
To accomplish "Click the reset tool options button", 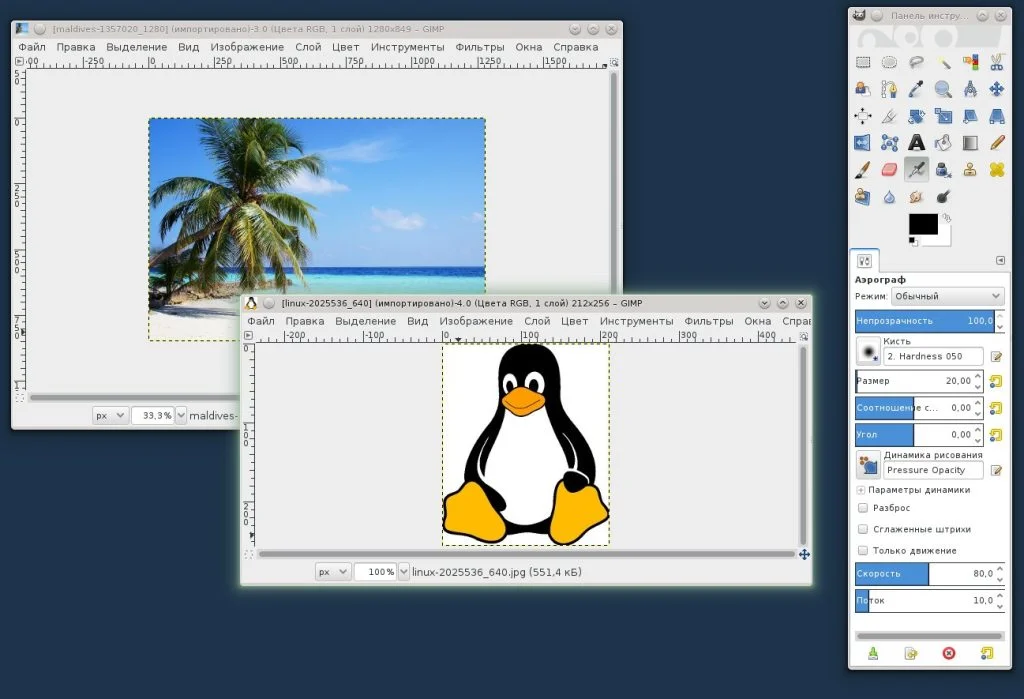I will pyautogui.click(x=986, y=653).
